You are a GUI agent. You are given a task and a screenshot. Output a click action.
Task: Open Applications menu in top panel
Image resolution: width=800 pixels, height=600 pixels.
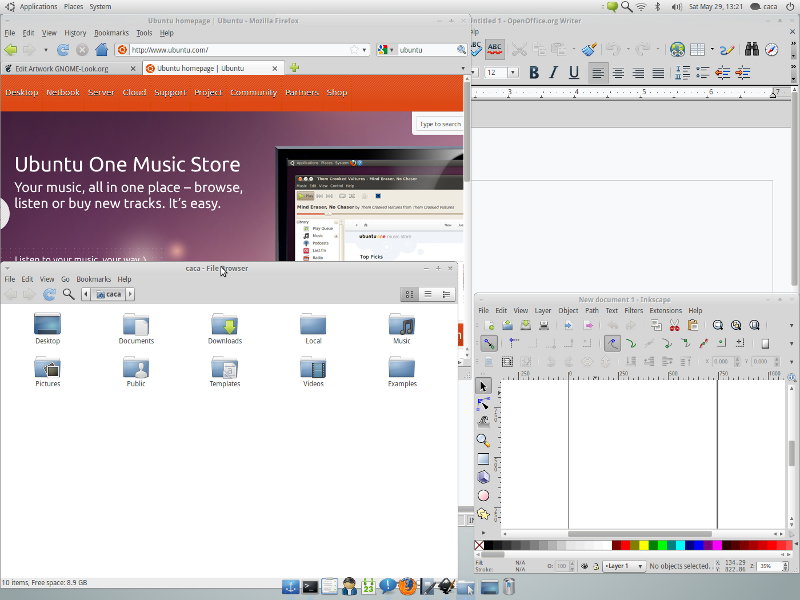tap(38, 7)
